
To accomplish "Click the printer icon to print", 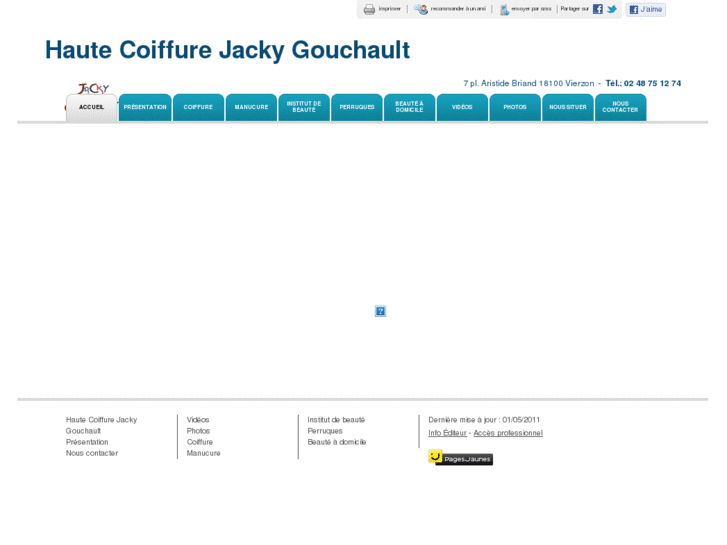I will click(x=369, y=9).
